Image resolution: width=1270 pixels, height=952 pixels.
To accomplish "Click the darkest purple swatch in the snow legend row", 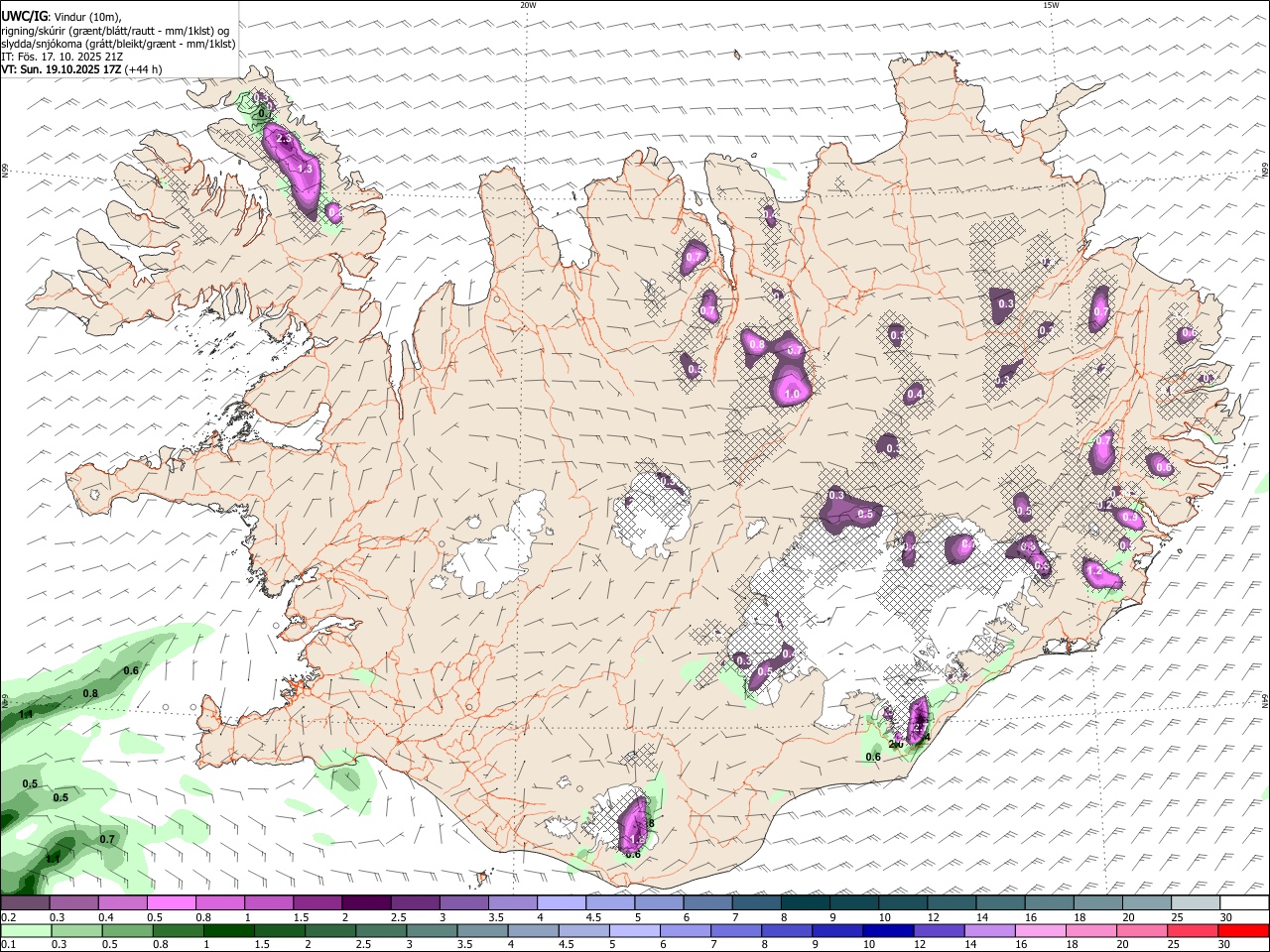I will [x=365, y=903].
